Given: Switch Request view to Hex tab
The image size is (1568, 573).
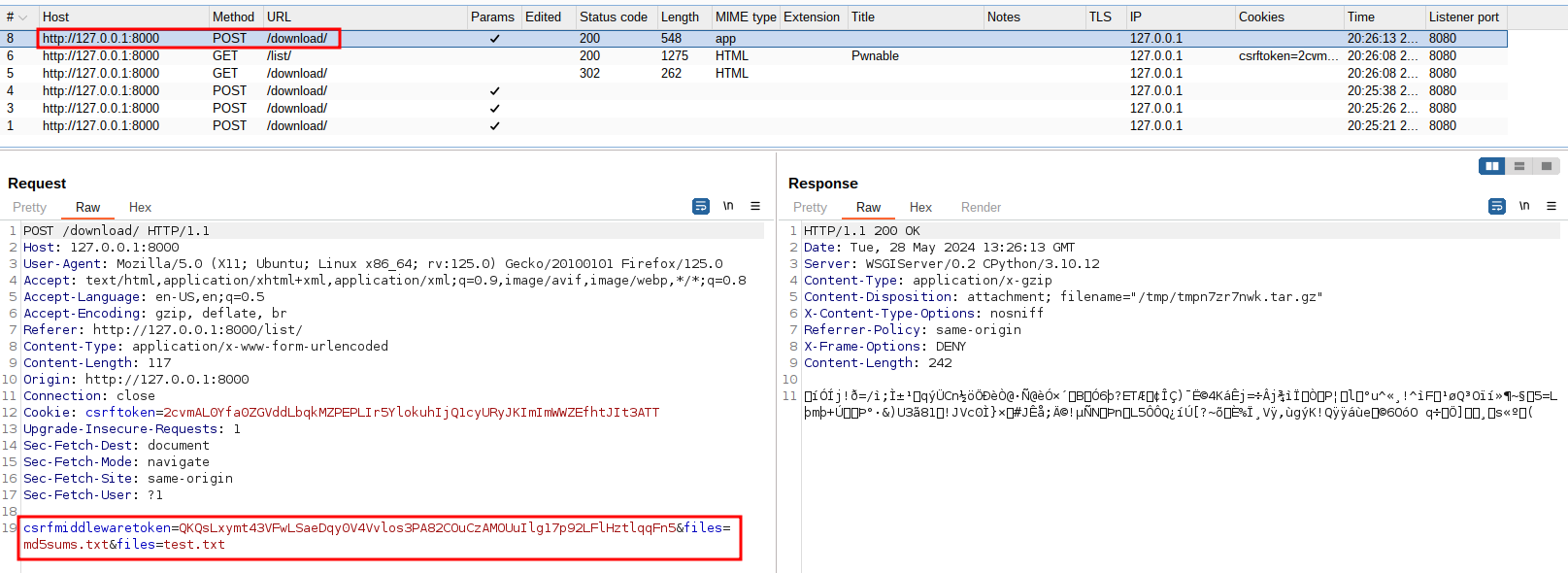Looking at the screenshot, I should pyautogui.click(x=140, y=207).
